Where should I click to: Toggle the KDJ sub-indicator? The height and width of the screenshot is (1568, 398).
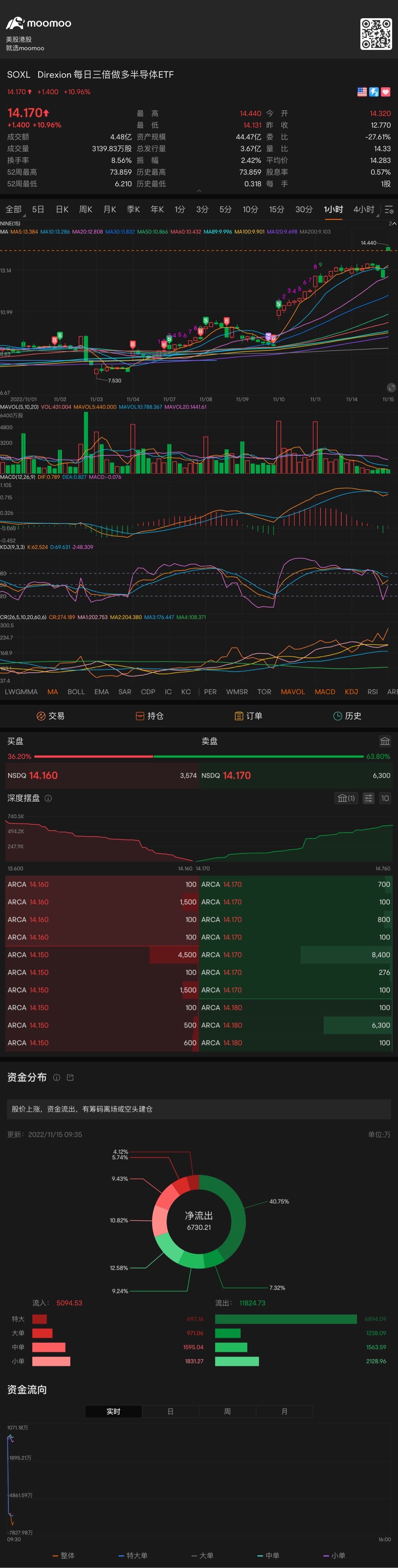tap(351, 692)
